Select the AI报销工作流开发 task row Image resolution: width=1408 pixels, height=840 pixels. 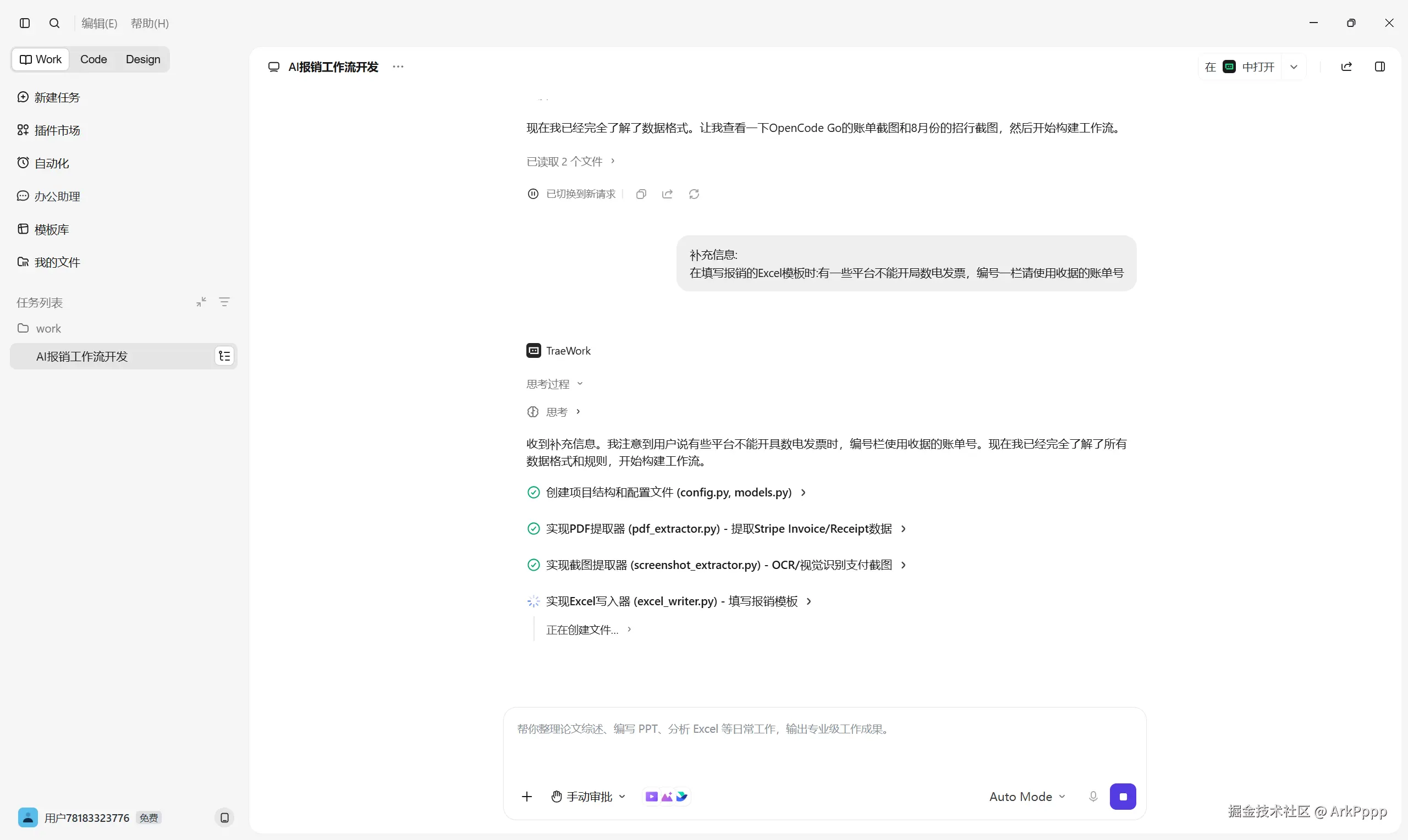tap(123, 356)
